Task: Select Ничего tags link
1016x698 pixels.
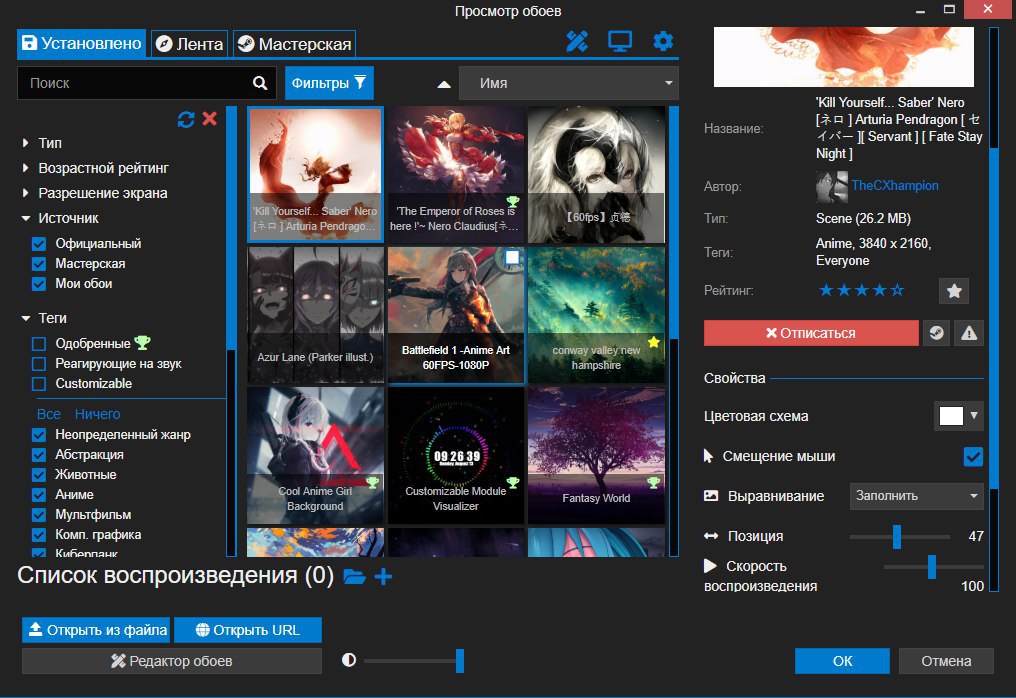Action: 97,414
